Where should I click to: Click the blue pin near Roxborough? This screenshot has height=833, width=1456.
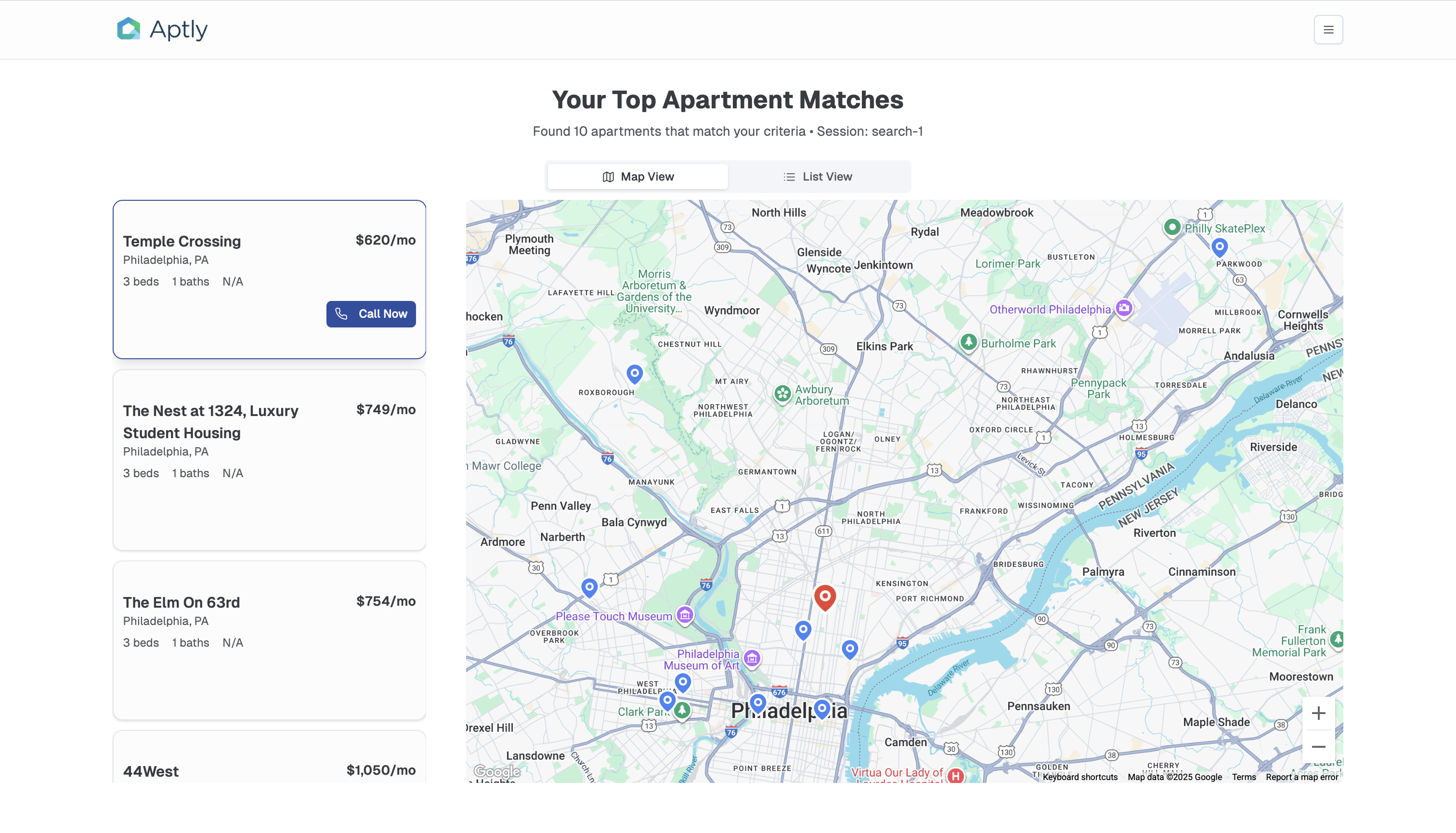[634, 374]
